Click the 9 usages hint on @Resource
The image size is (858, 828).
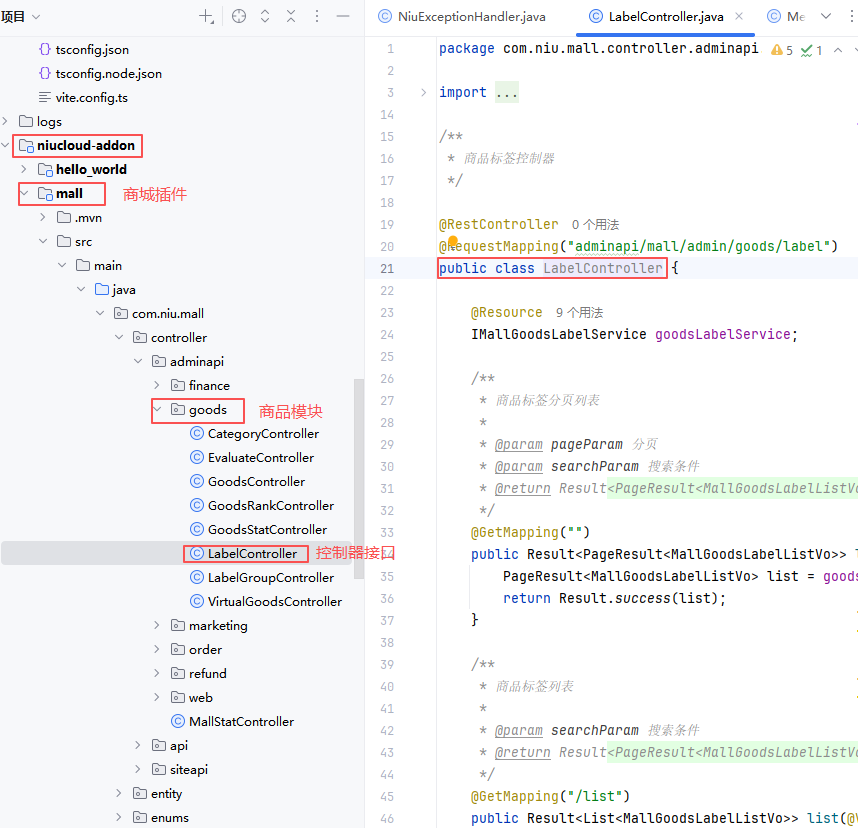click(579, 312)
